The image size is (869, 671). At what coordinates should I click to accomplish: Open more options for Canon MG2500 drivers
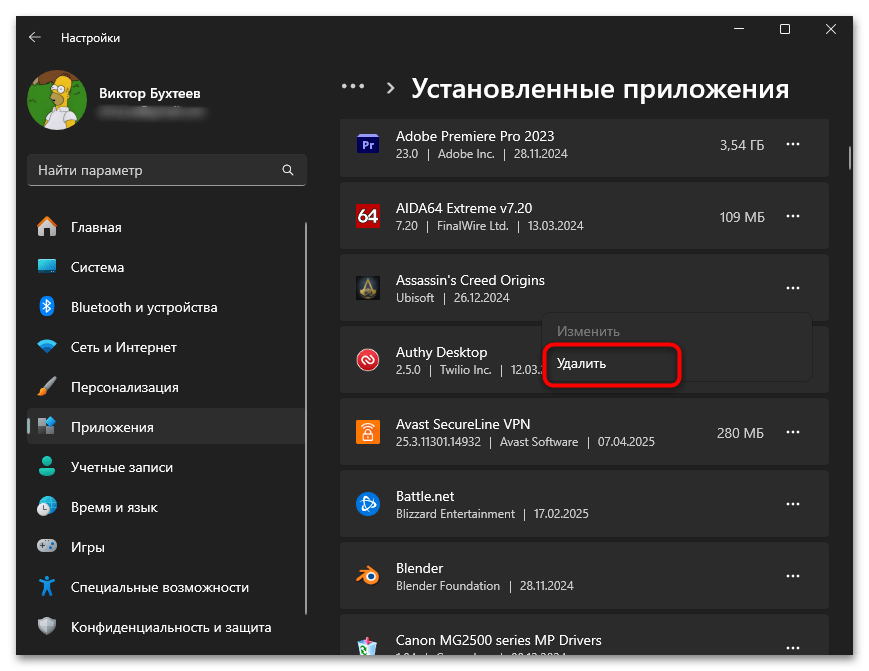pos(793,648)
